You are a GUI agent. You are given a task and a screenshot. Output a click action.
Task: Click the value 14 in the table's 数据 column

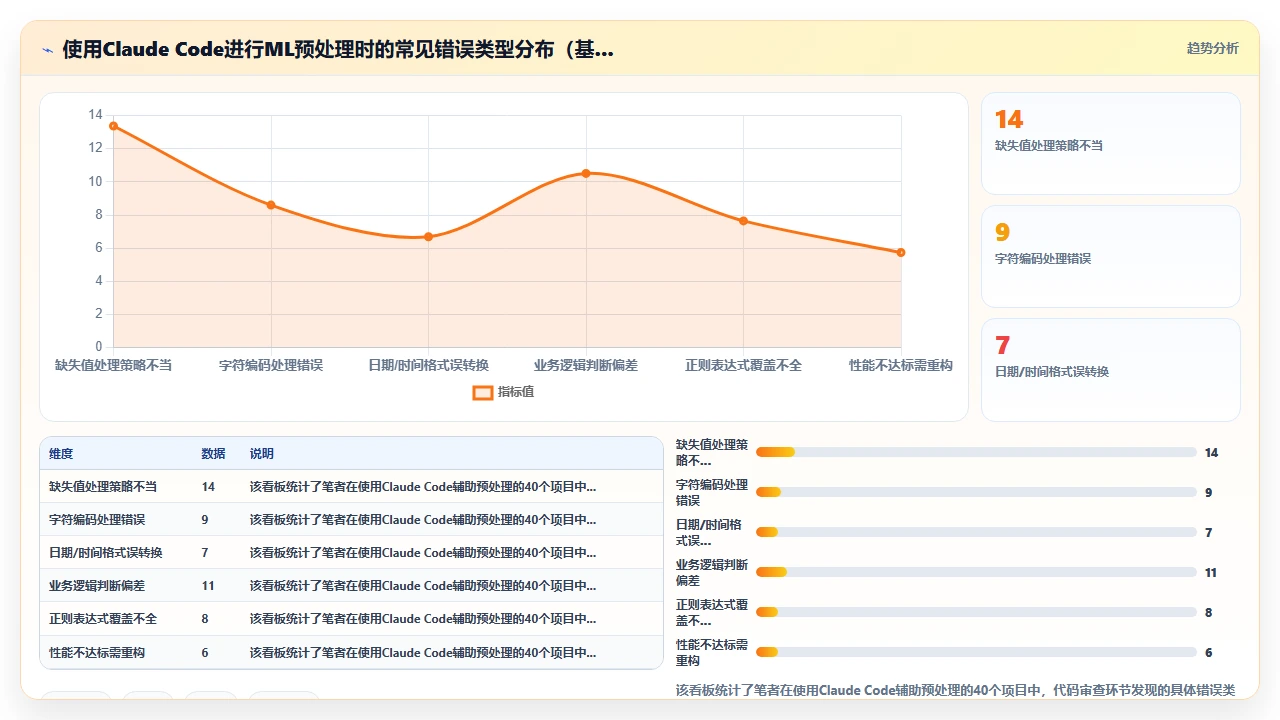(x=208, y=487)
